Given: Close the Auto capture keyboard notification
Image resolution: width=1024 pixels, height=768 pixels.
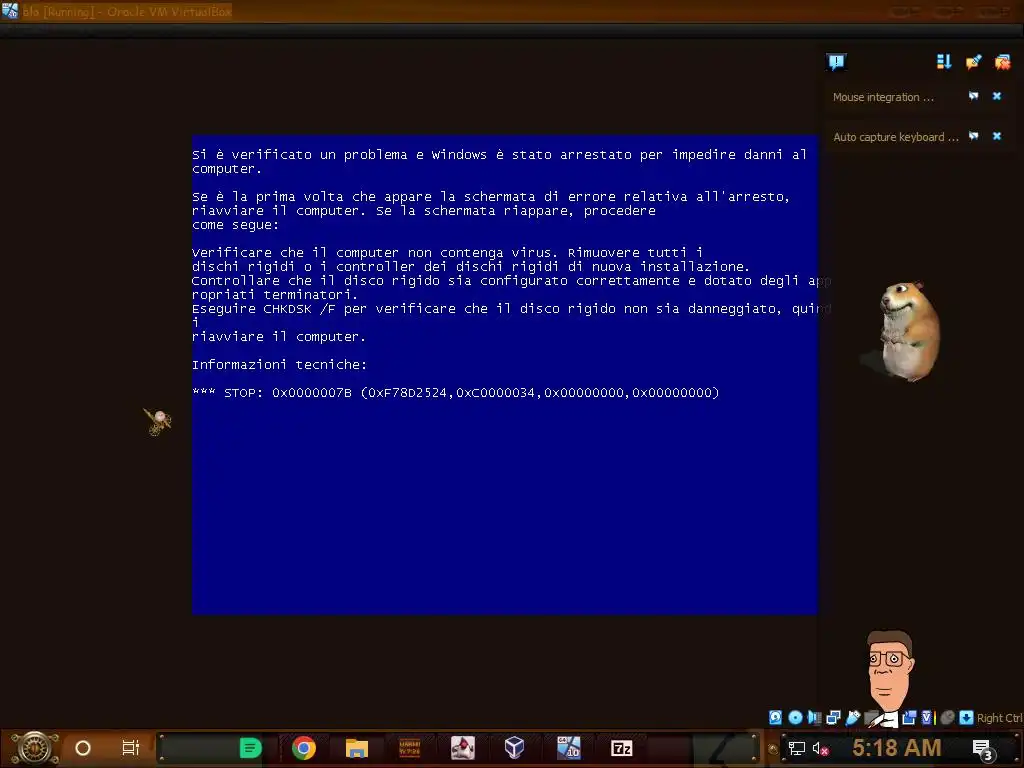Looking at the screenshot, I should 997,136.
